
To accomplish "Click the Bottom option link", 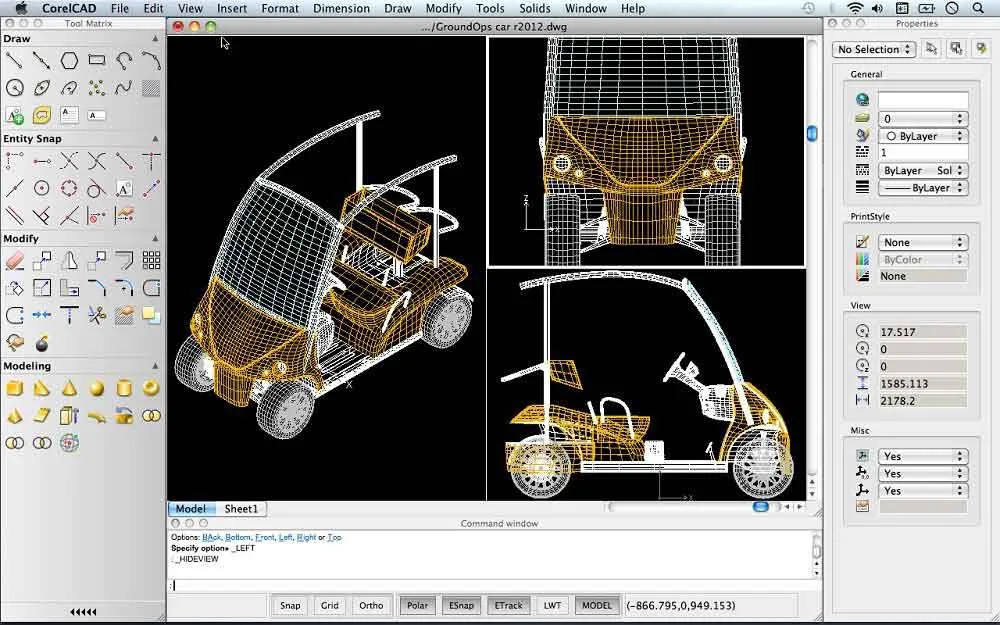I will click(x=238, y=537).
